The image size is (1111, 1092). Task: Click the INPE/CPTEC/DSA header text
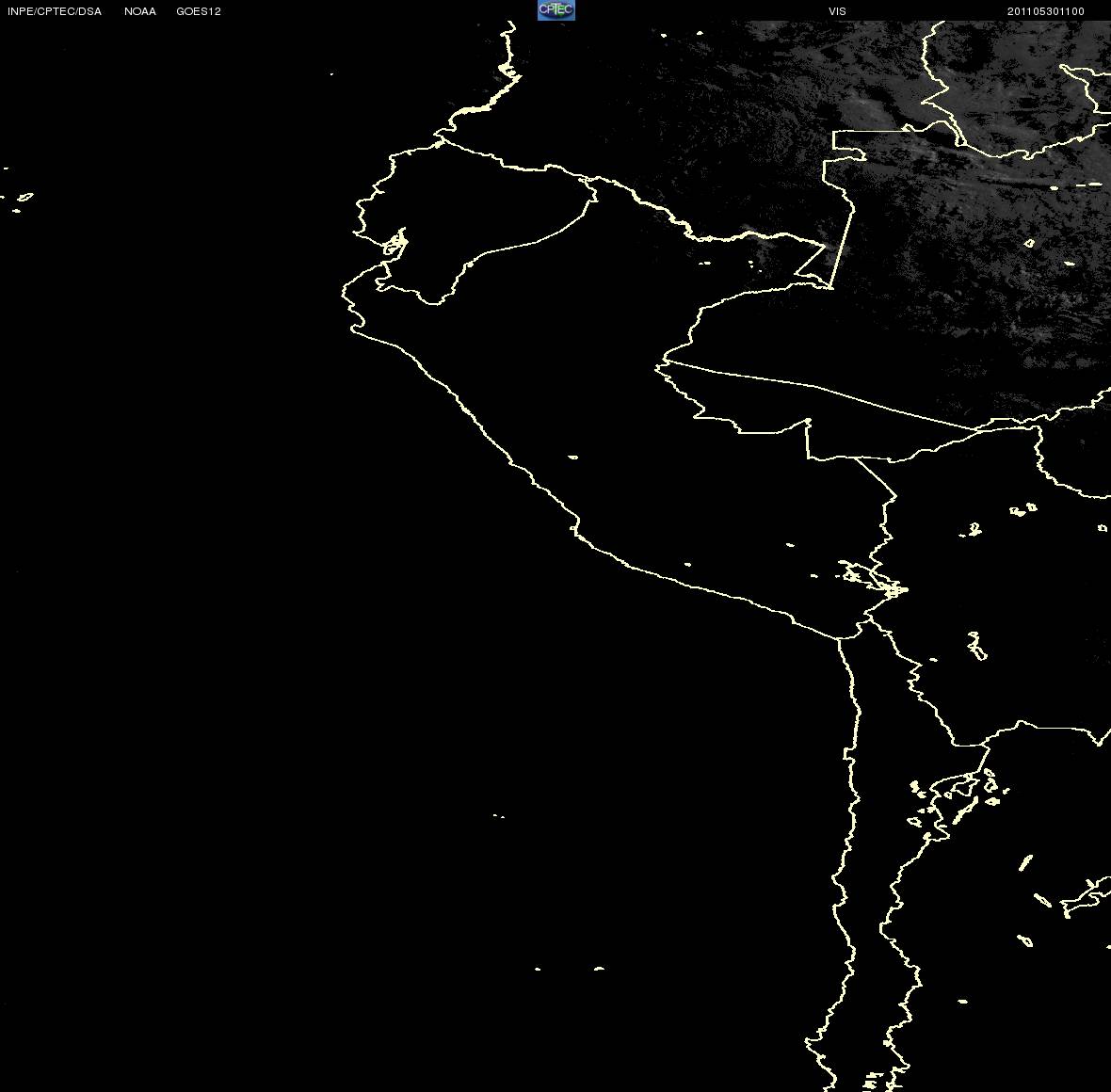coord(55,11)
